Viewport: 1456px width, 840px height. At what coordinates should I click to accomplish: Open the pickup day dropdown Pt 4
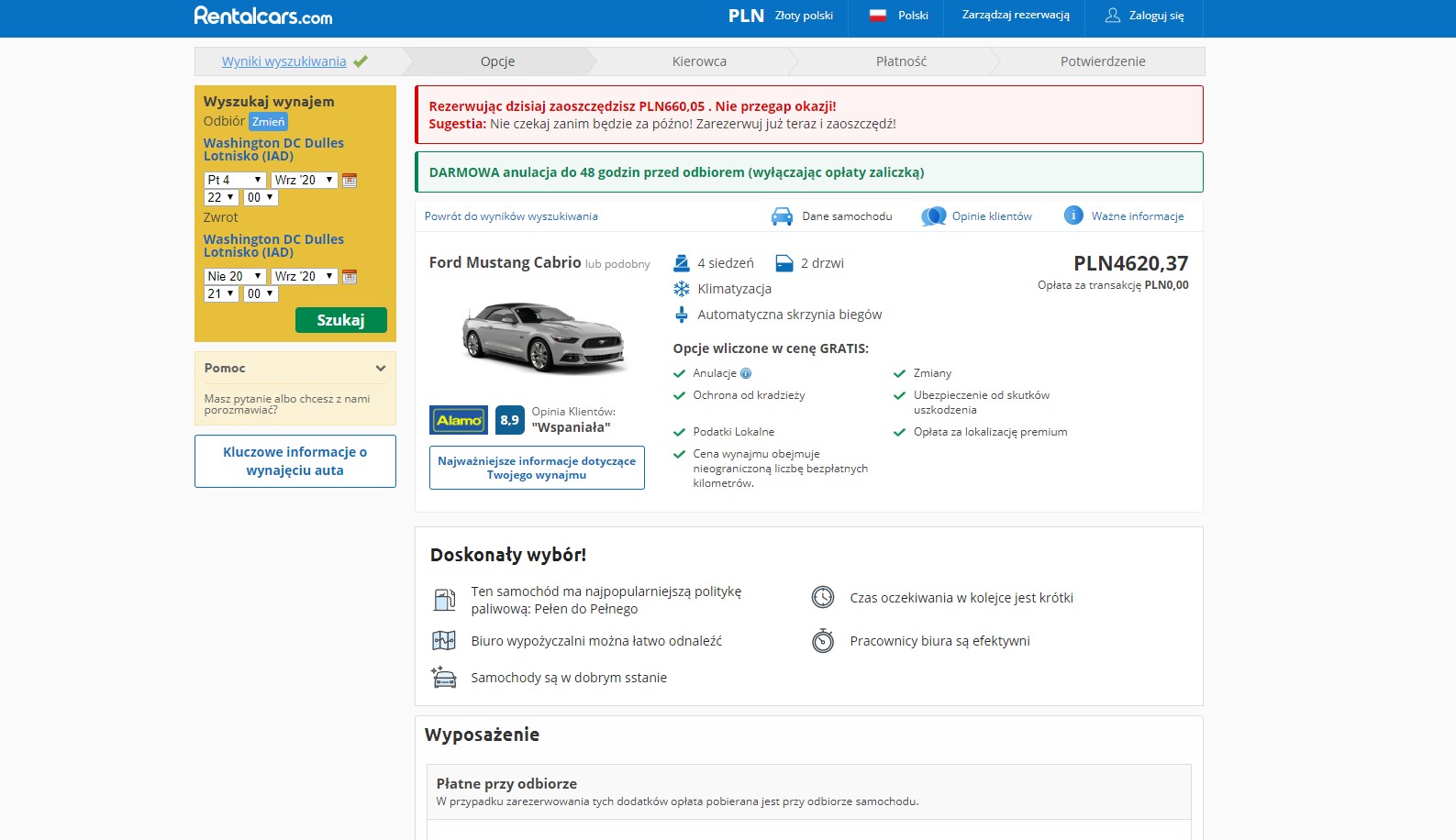235,181
